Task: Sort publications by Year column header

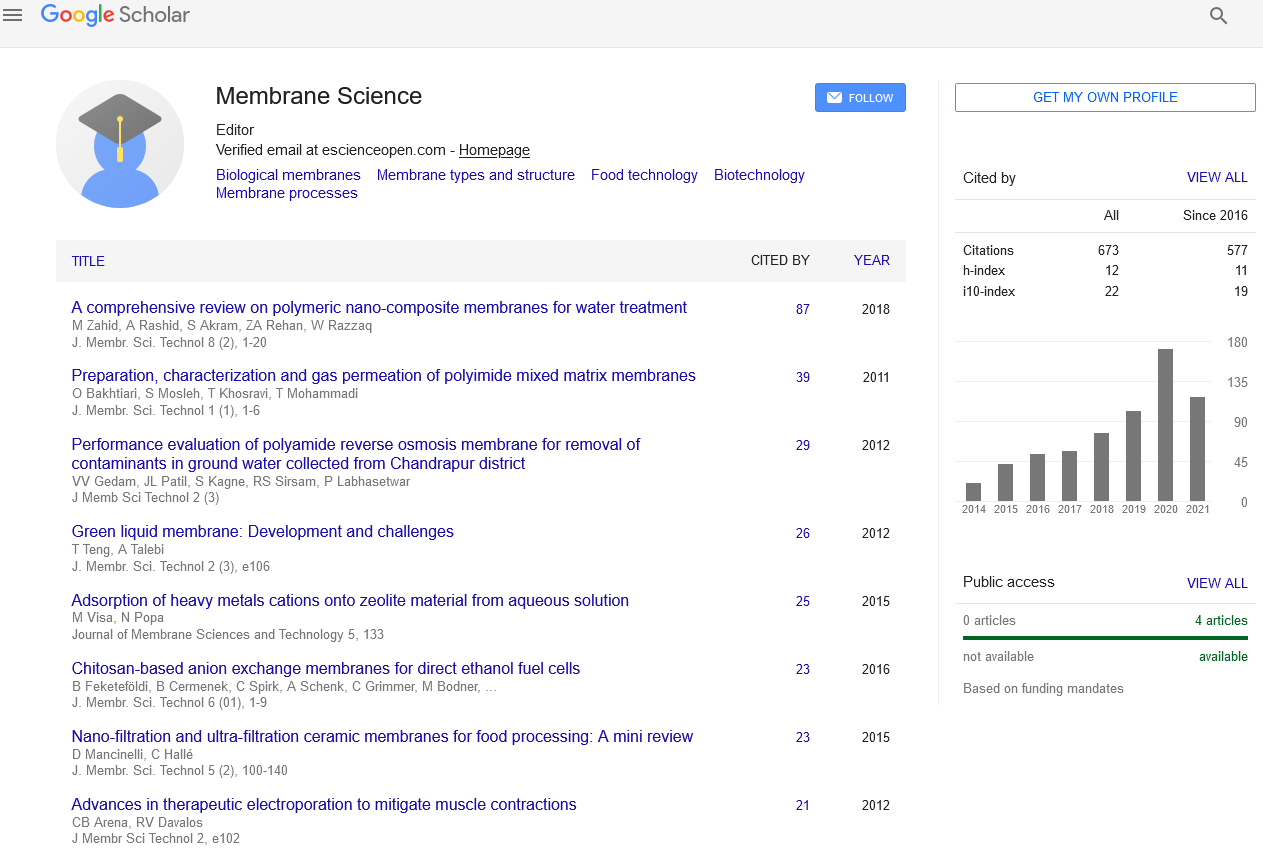Action: click(x=871, y=260)
